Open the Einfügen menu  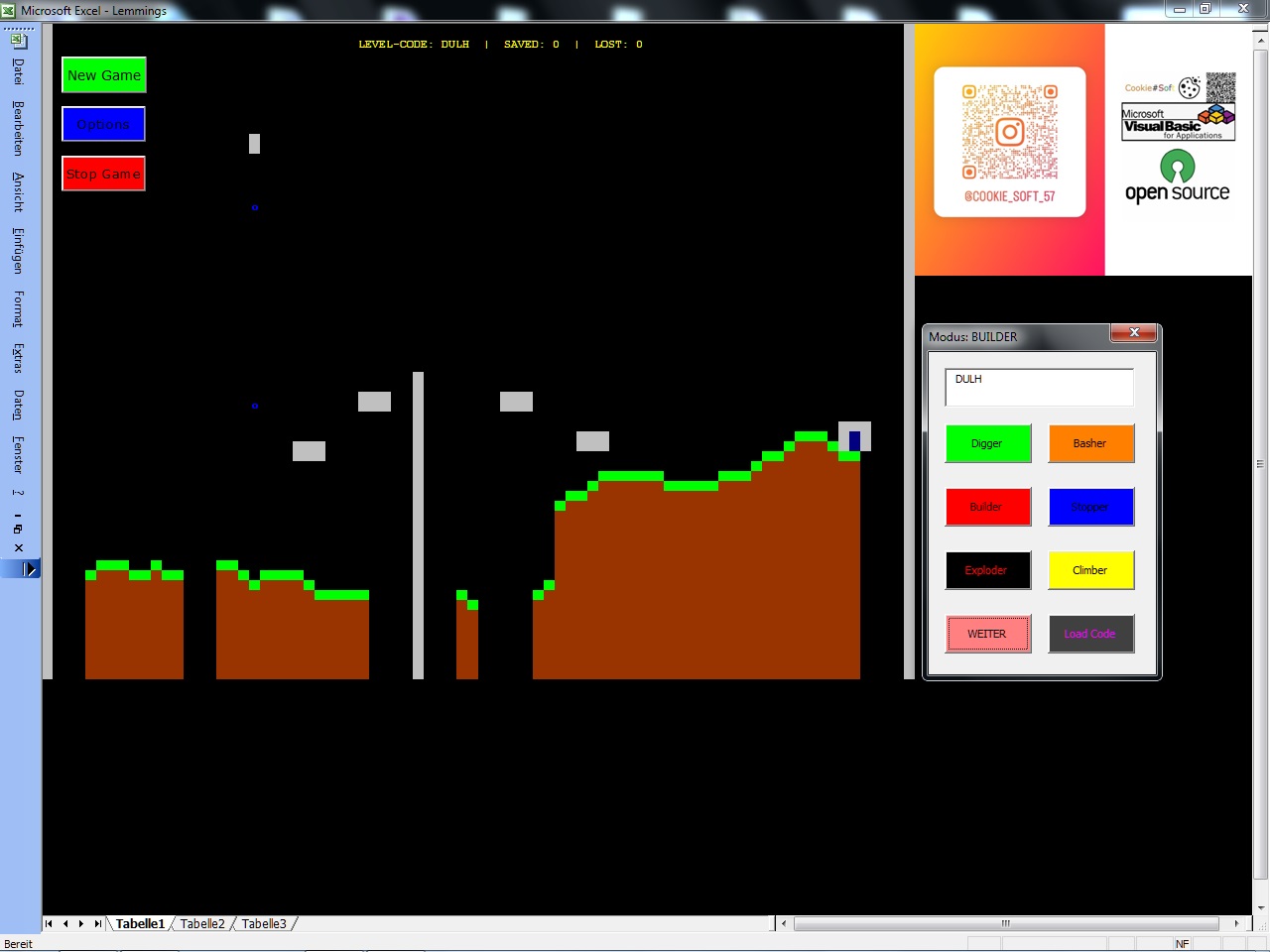[19, 251]
